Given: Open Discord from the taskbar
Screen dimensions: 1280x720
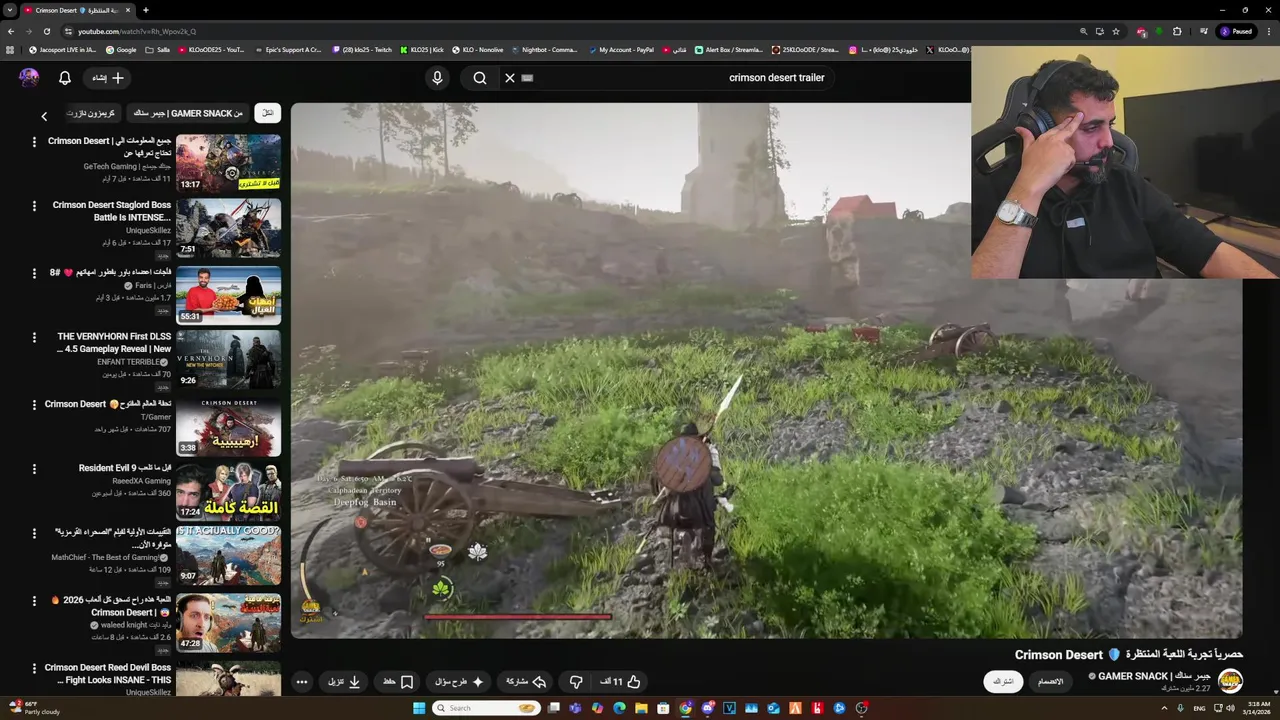Looking at the screenshot, I should tap(707, 708).
